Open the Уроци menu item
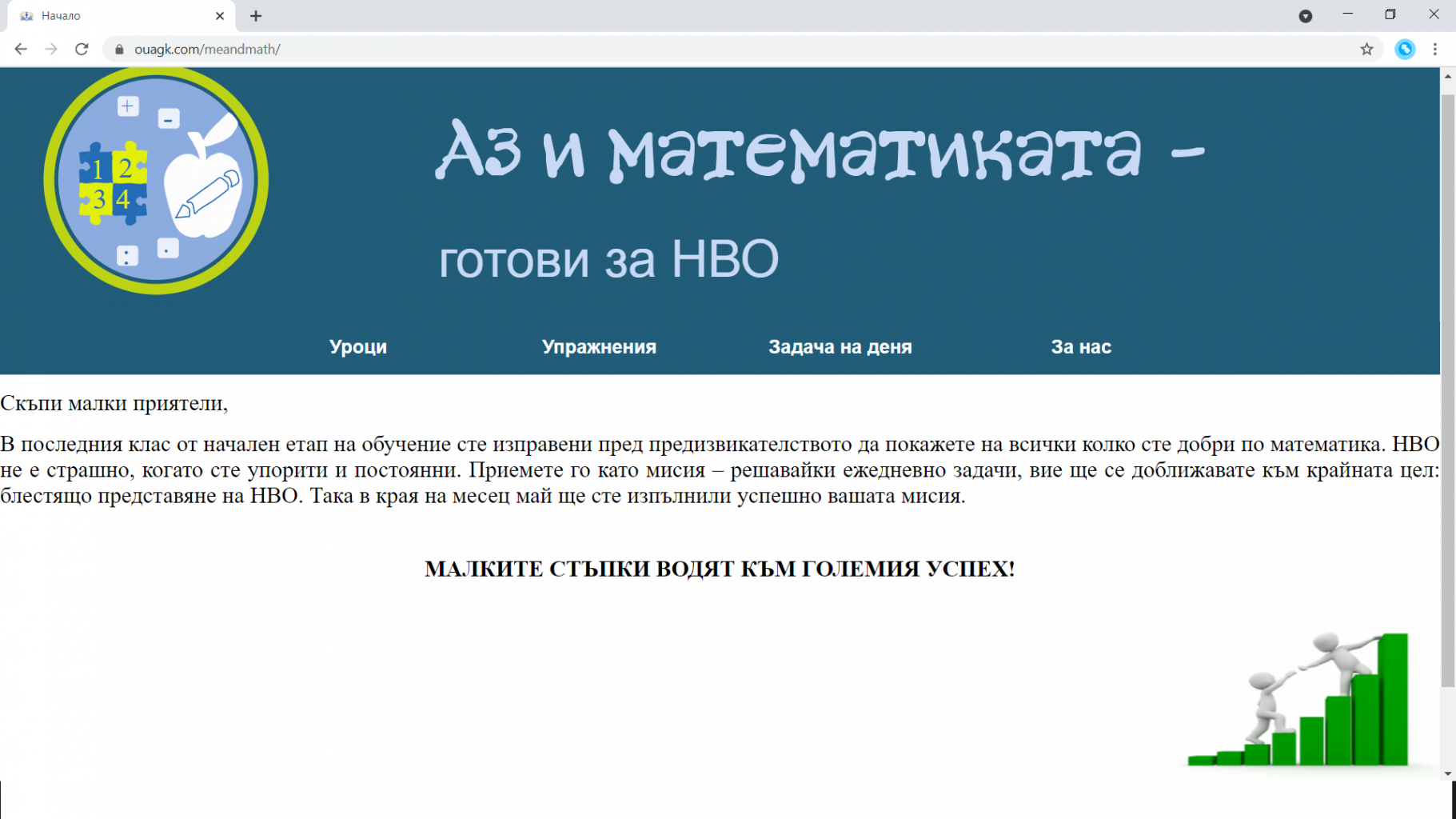Viewport: 1456px width, 819px height. tap(358, 346)
